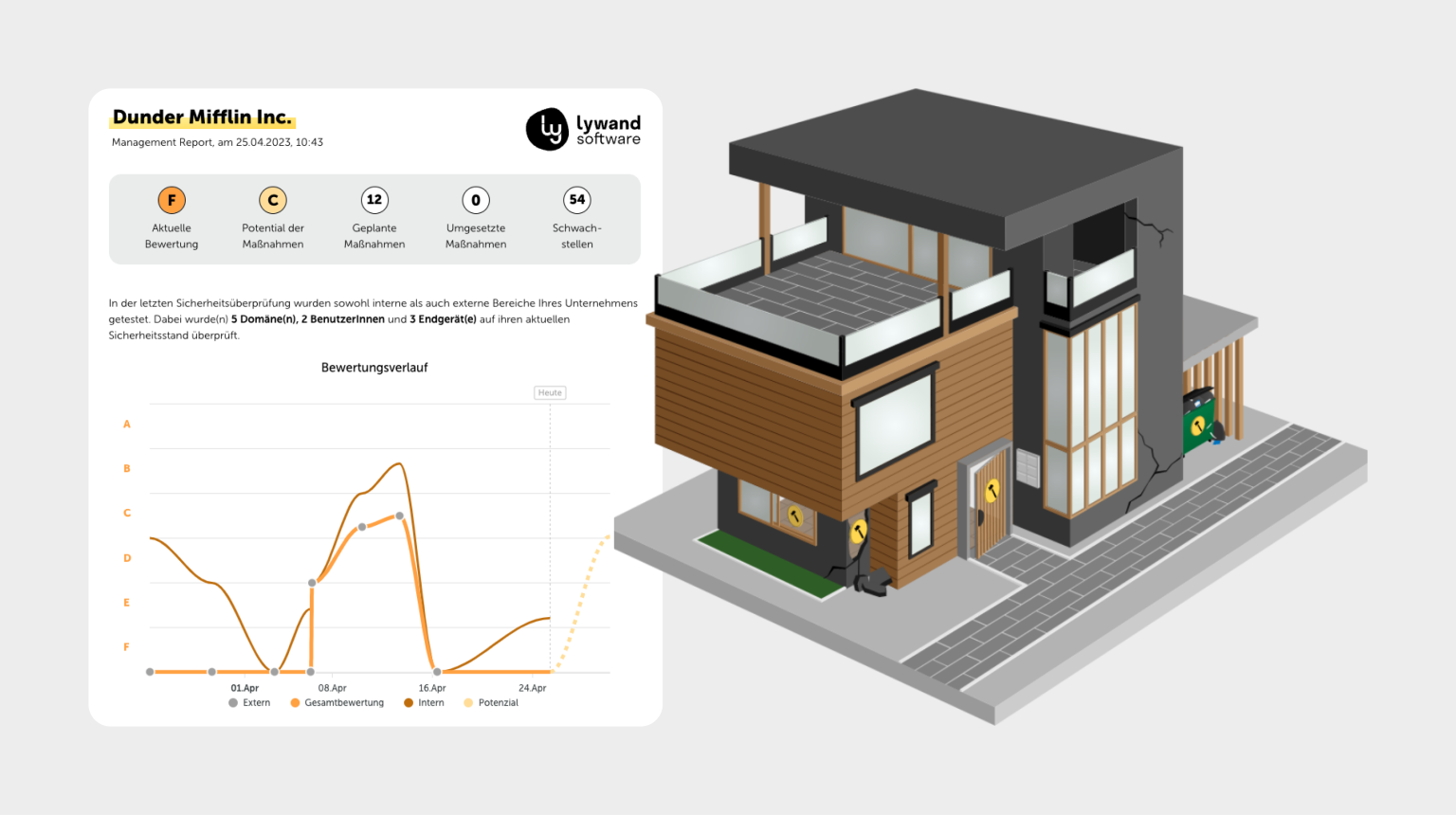Toggle the Extern legend entry

pyautogui.click(x=250, y=703)
